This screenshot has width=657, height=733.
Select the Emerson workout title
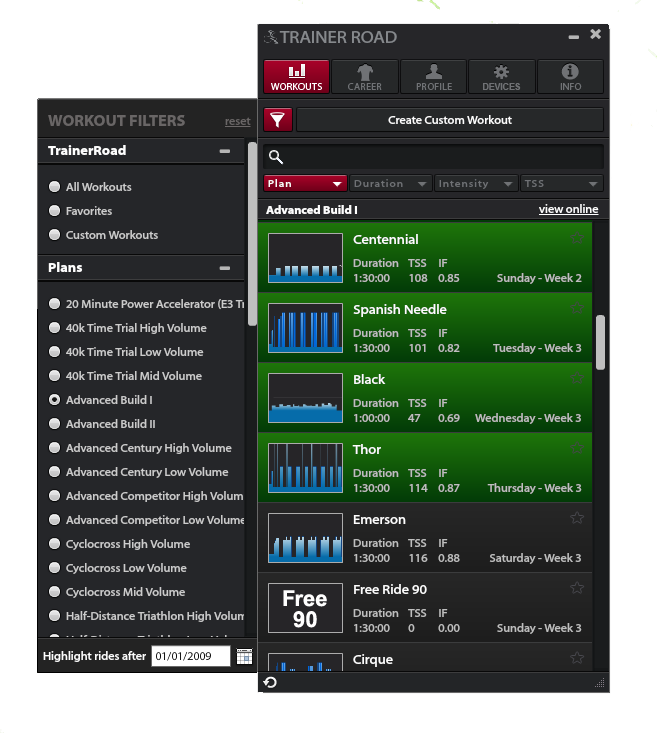coord(379,519)
